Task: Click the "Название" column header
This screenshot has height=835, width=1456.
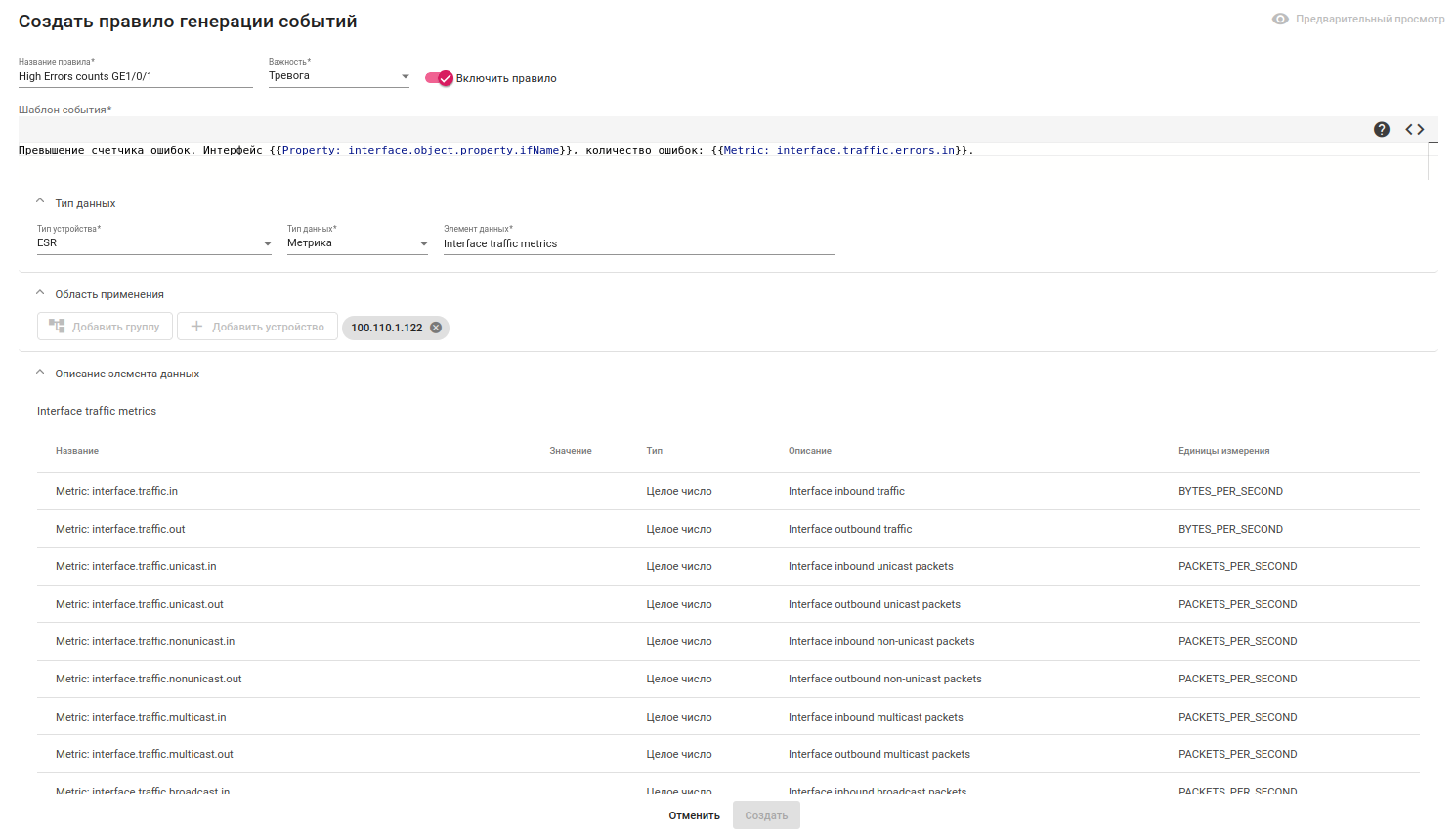Action: pos(77,451)
